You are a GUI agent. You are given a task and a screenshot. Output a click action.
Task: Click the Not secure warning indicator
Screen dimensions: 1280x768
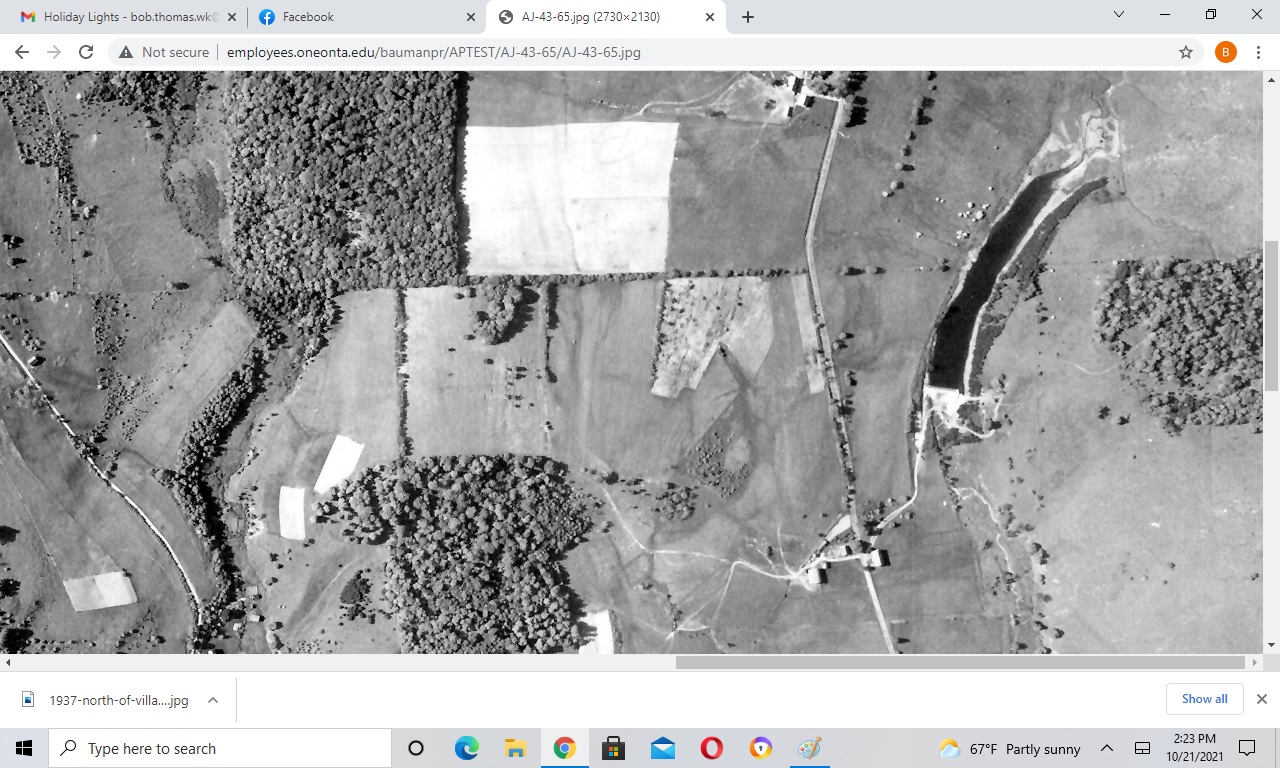point(164,52)
